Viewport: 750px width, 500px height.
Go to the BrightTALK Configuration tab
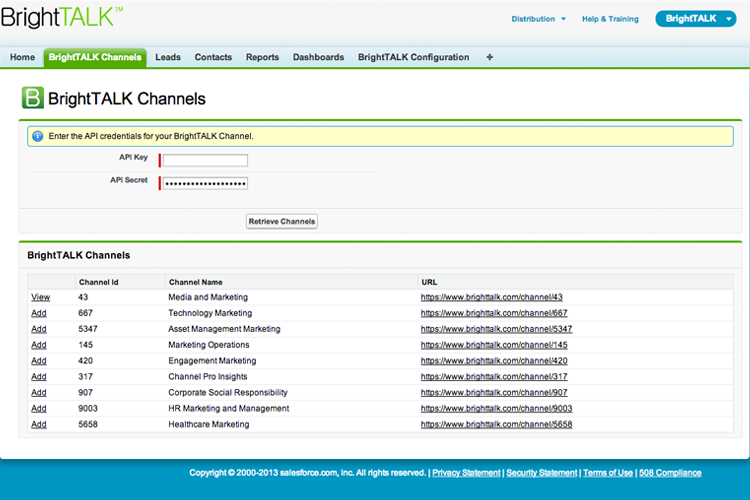pos(413,58)
